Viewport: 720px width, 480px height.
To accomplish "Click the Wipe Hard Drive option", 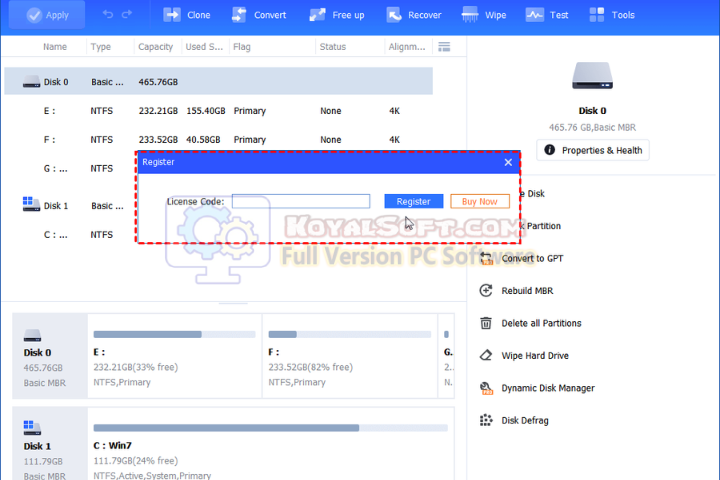I will [535, 356].
